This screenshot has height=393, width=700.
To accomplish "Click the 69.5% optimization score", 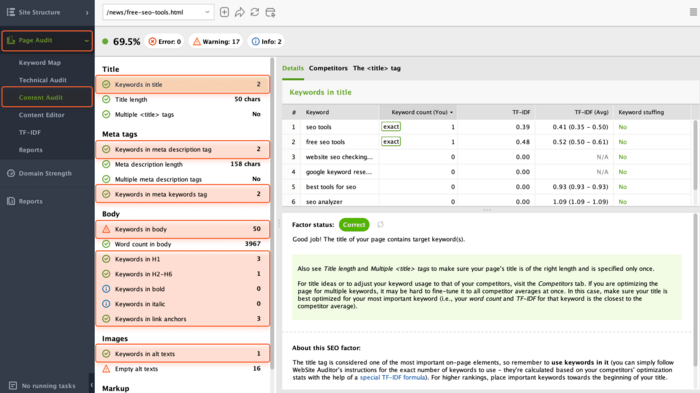I will [126, 42].
